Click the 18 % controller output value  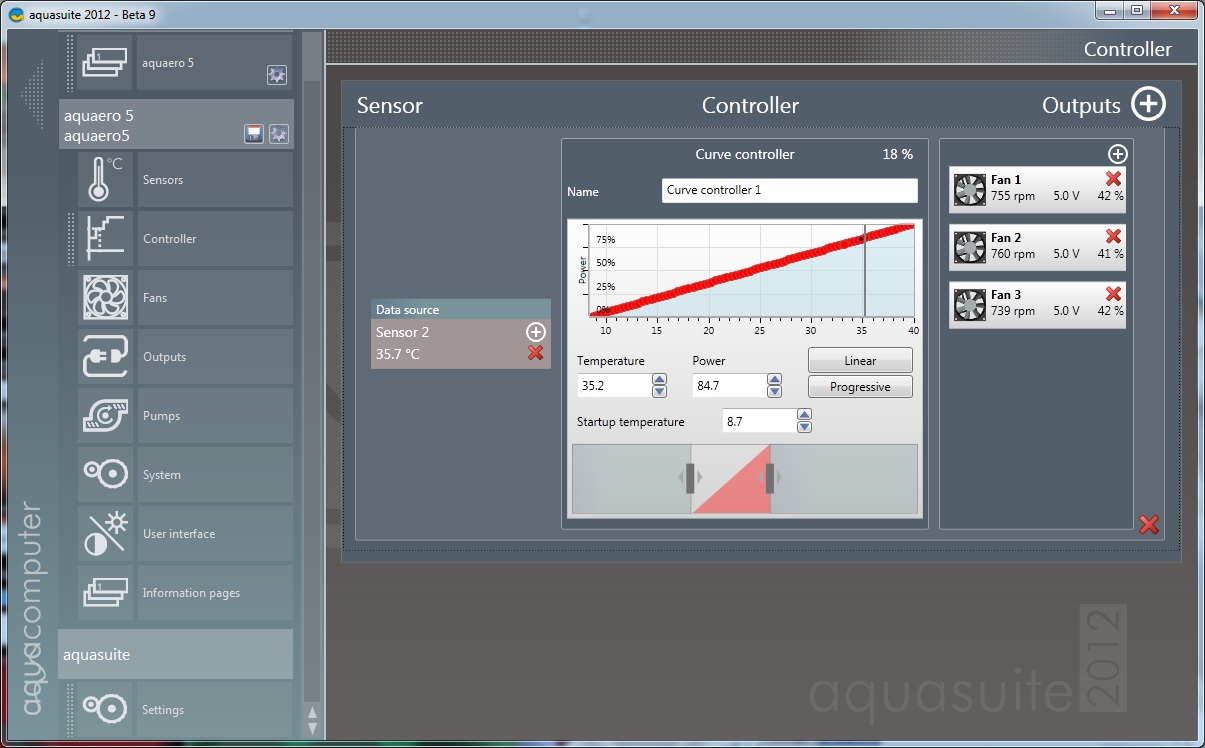[x=898, y=154]
